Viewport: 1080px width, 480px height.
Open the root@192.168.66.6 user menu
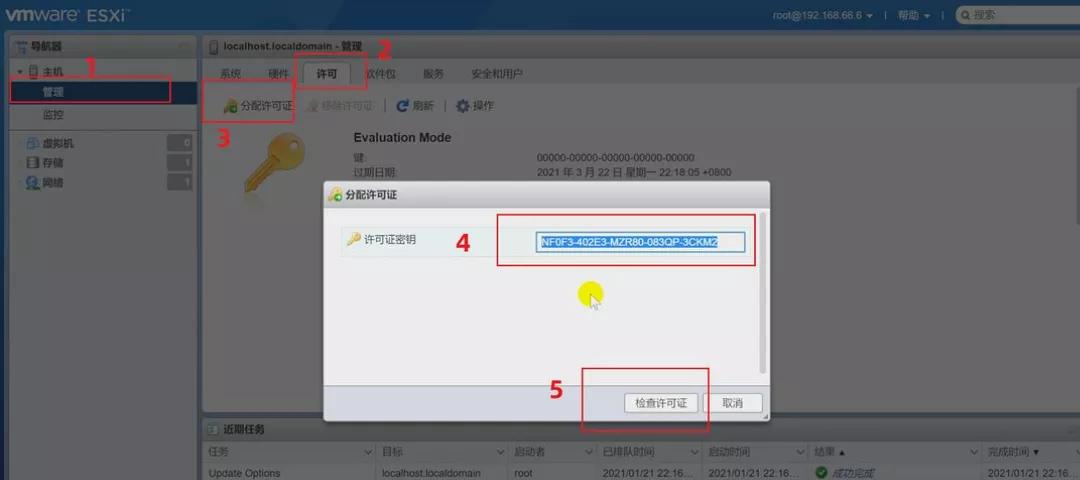[x=822, y=15]
